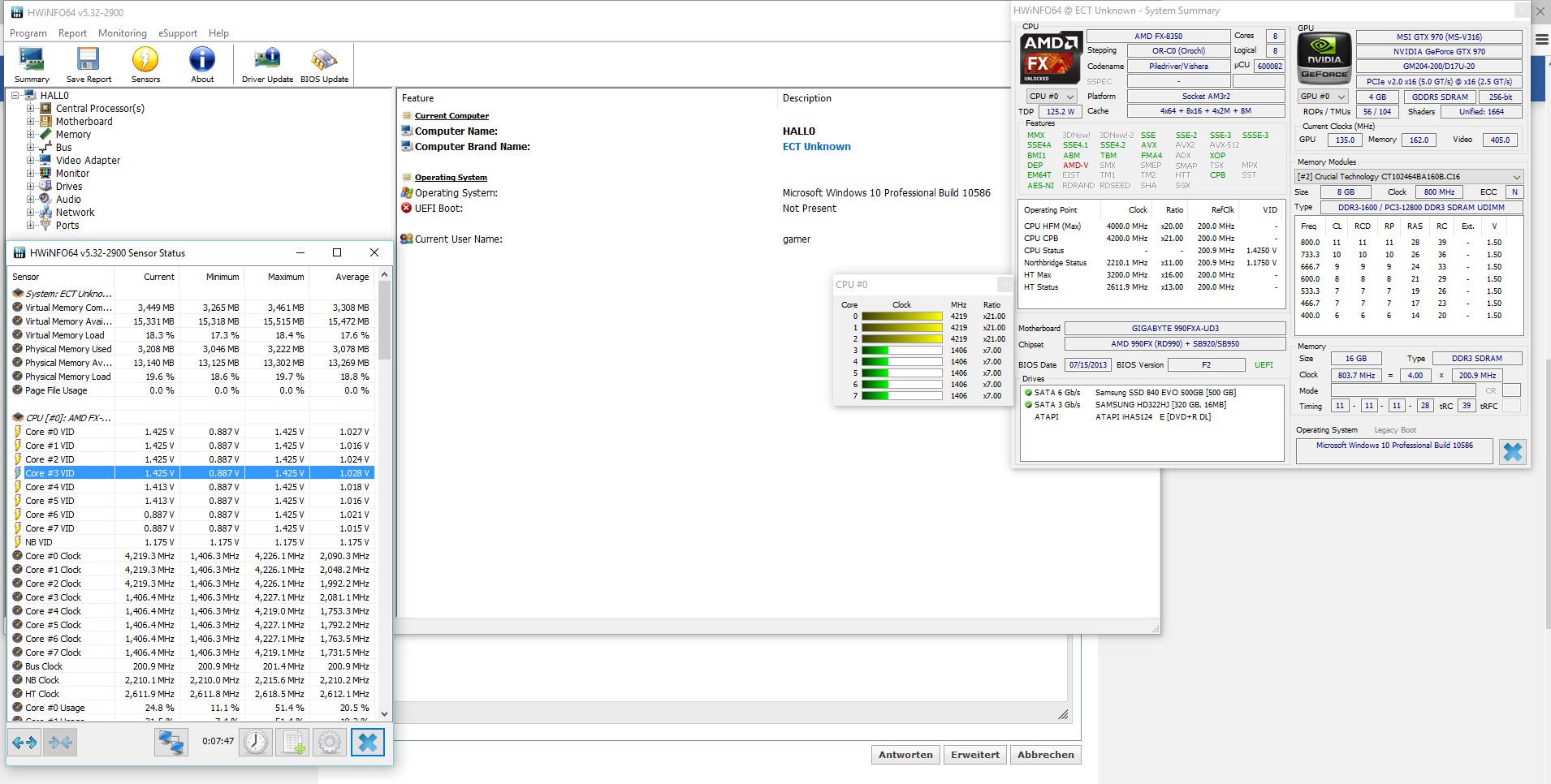The image size is (1551, 784).
Task: Click the MSI GTX 970 (MS-V316) field
Action: (x=1439, y=37)
